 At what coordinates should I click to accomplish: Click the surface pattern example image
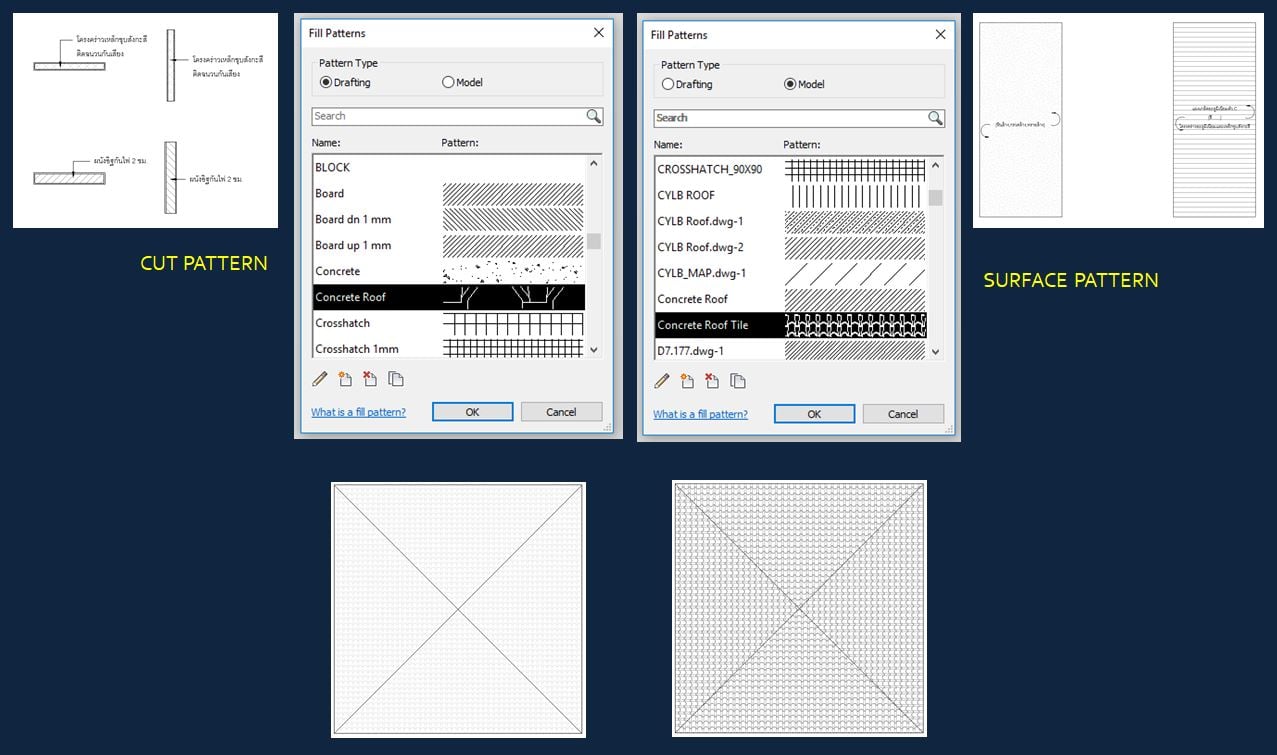1118,120
